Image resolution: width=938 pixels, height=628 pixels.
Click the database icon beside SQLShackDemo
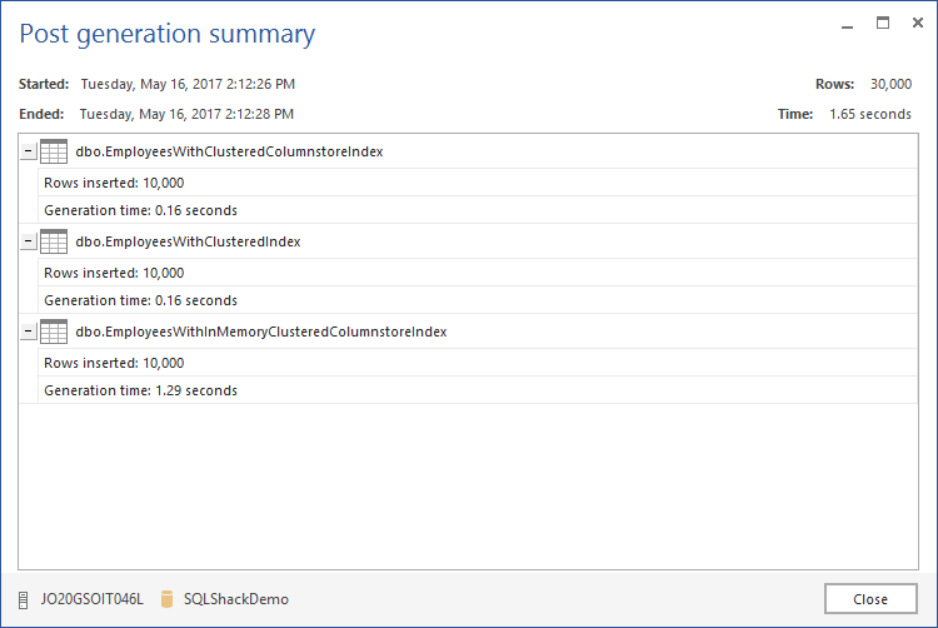click(x=167, y=600)
